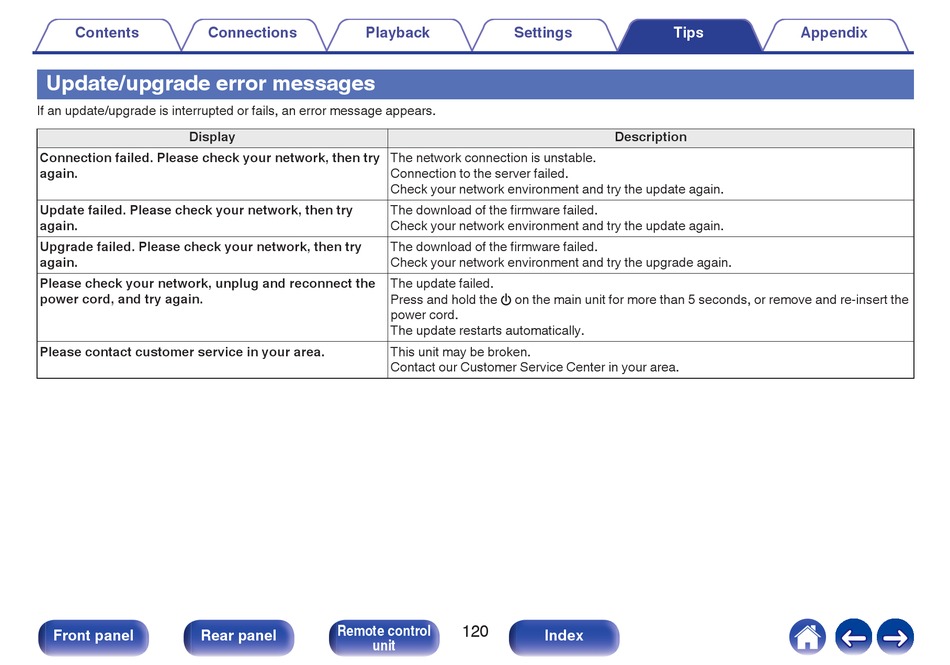Select the Display column header
This screenshot has width=950, height=665.
tap(212, 137)
